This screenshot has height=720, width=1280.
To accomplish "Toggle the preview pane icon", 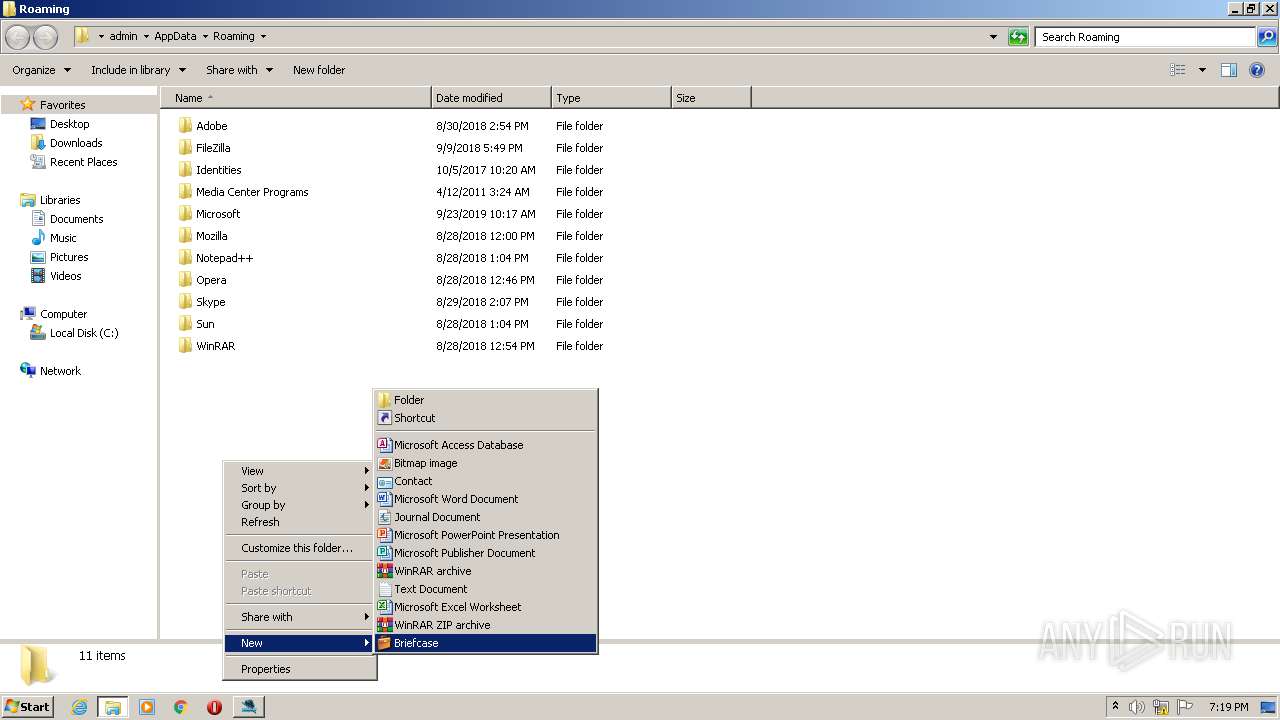I will coord(1229,70).
